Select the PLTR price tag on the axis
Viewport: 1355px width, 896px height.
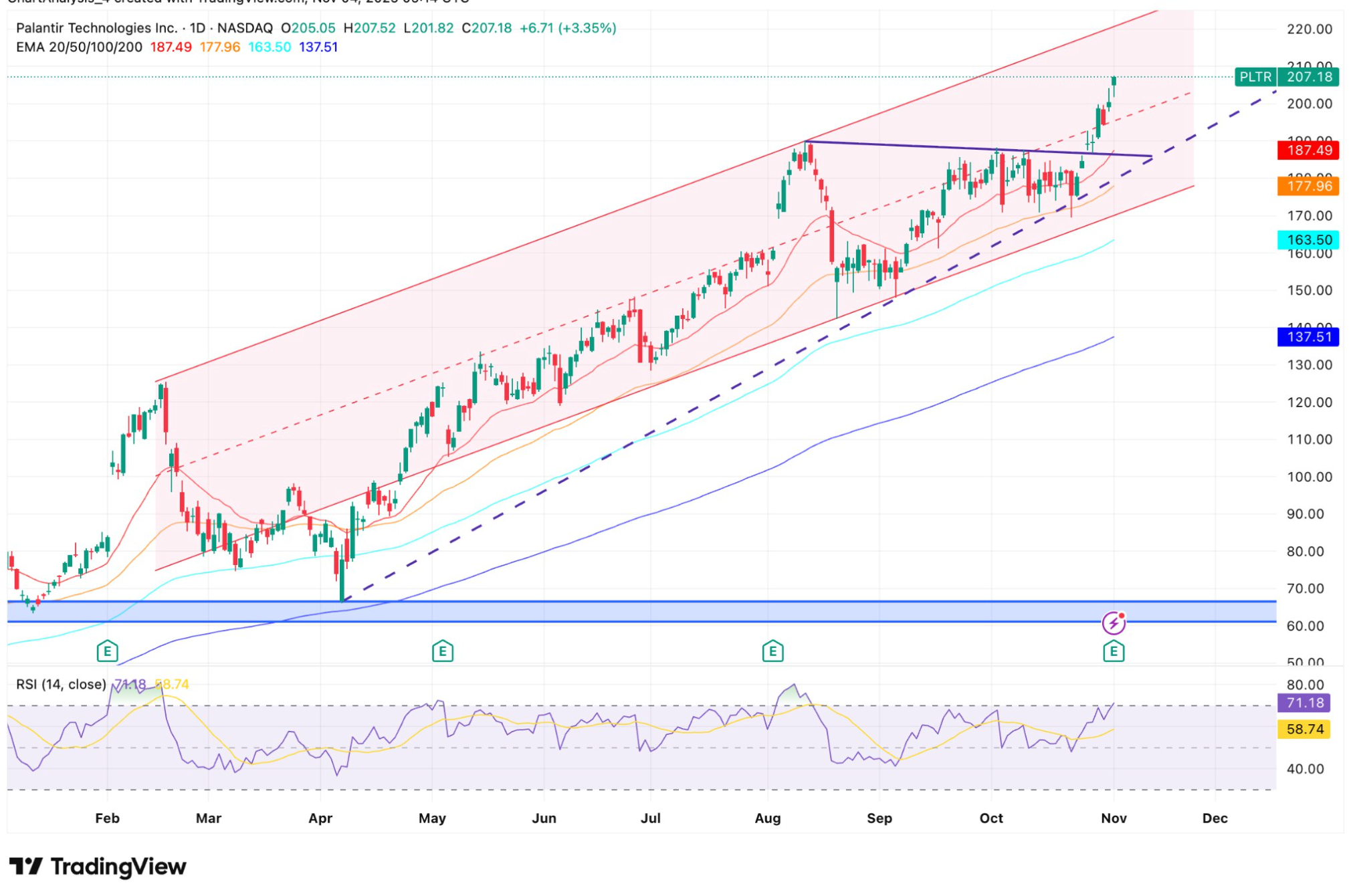[x=1256, y=77]
